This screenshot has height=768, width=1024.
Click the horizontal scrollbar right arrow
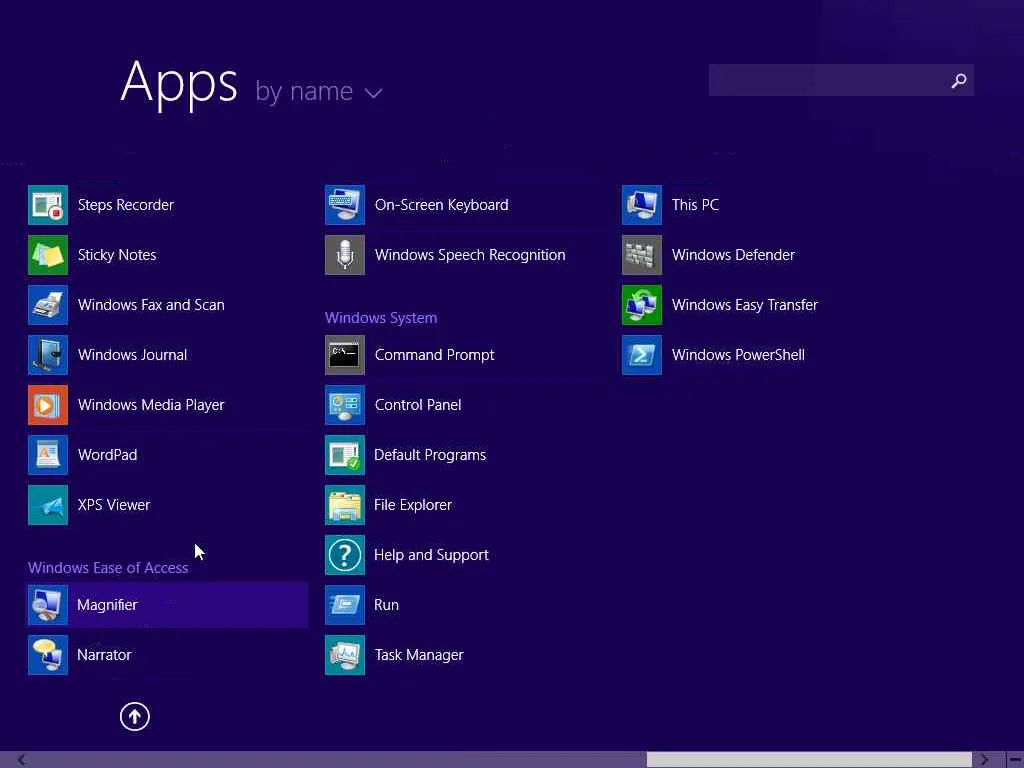[x=984, y=760]
